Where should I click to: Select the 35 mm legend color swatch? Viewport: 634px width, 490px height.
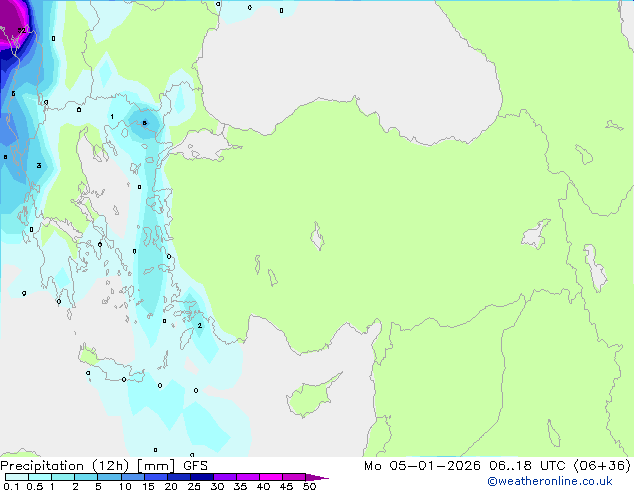tap(248, 477)
